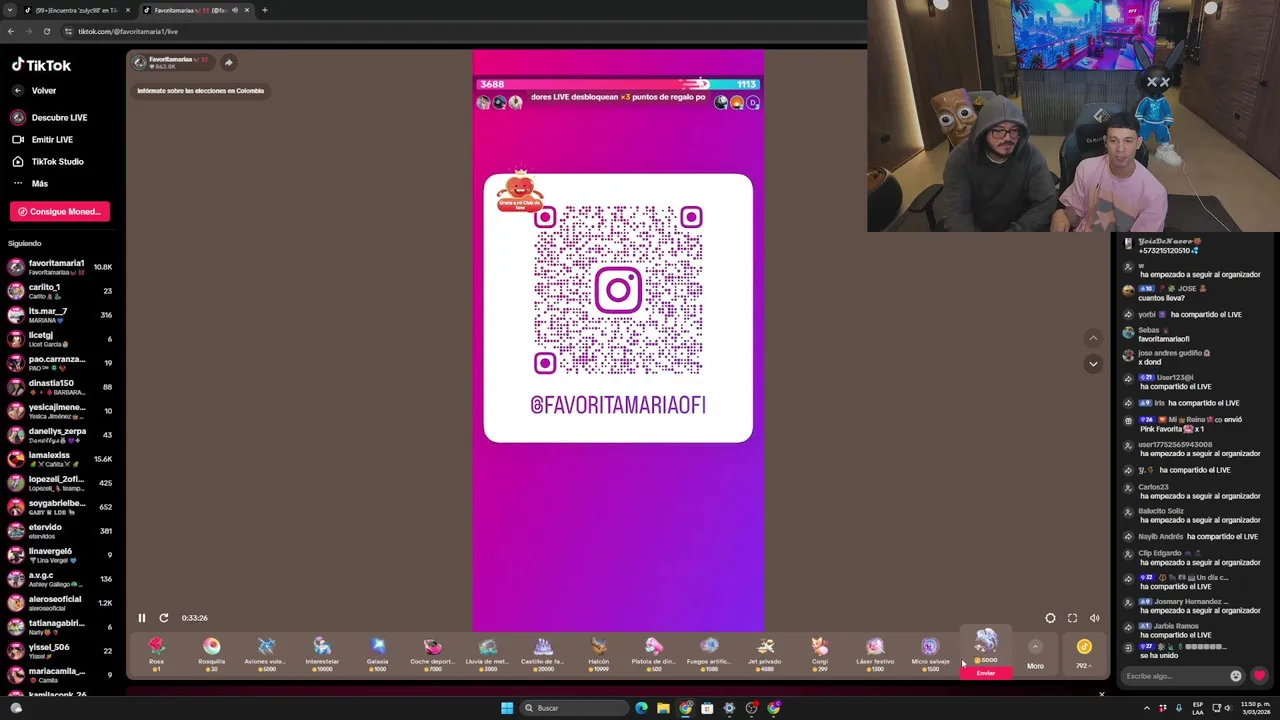The width and height of the screenshot is (1280, 720).
Task: Pick the Jet privado gift
Action: pos(765,653)
